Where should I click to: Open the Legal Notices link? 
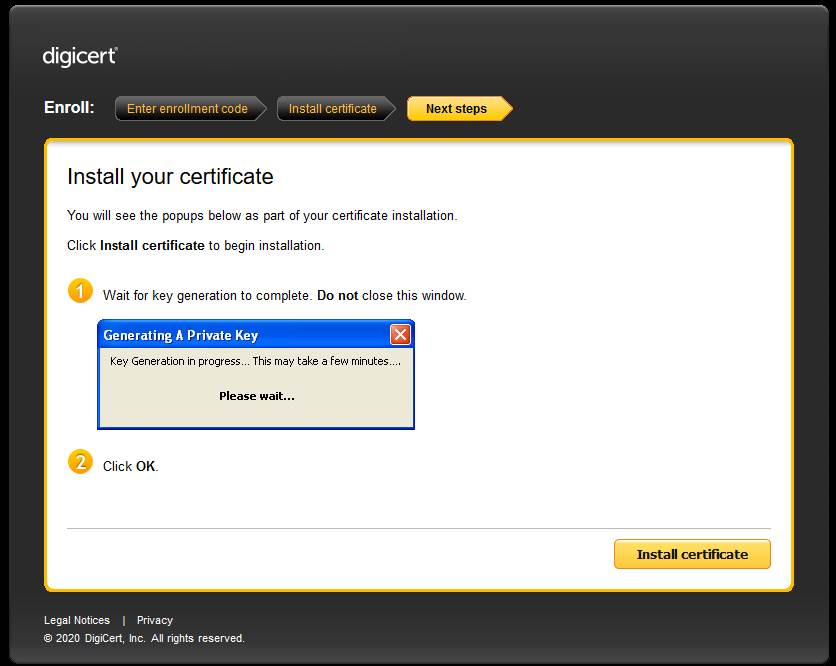(x=77, y=620)
